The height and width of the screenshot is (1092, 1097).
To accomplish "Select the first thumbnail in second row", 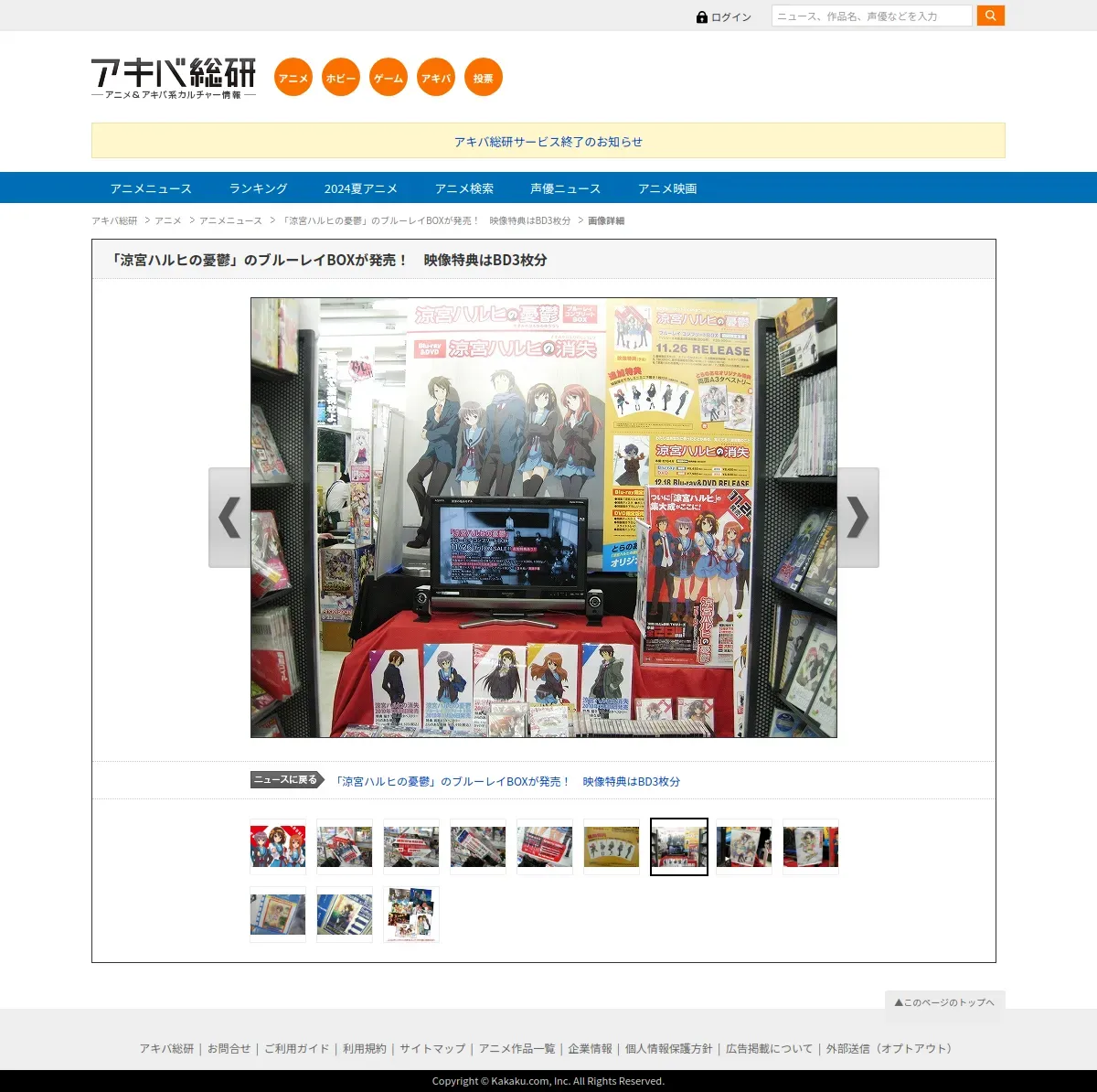I will (x=278, y=915).
